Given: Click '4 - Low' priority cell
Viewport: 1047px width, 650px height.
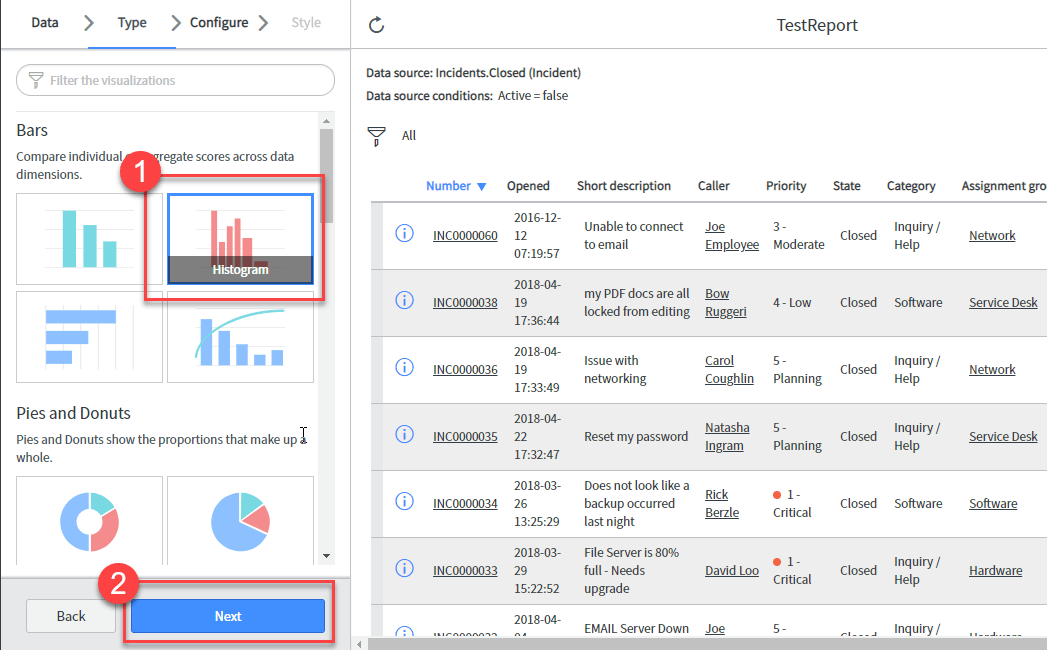Looking at the screenshot, I should point(792,303).
